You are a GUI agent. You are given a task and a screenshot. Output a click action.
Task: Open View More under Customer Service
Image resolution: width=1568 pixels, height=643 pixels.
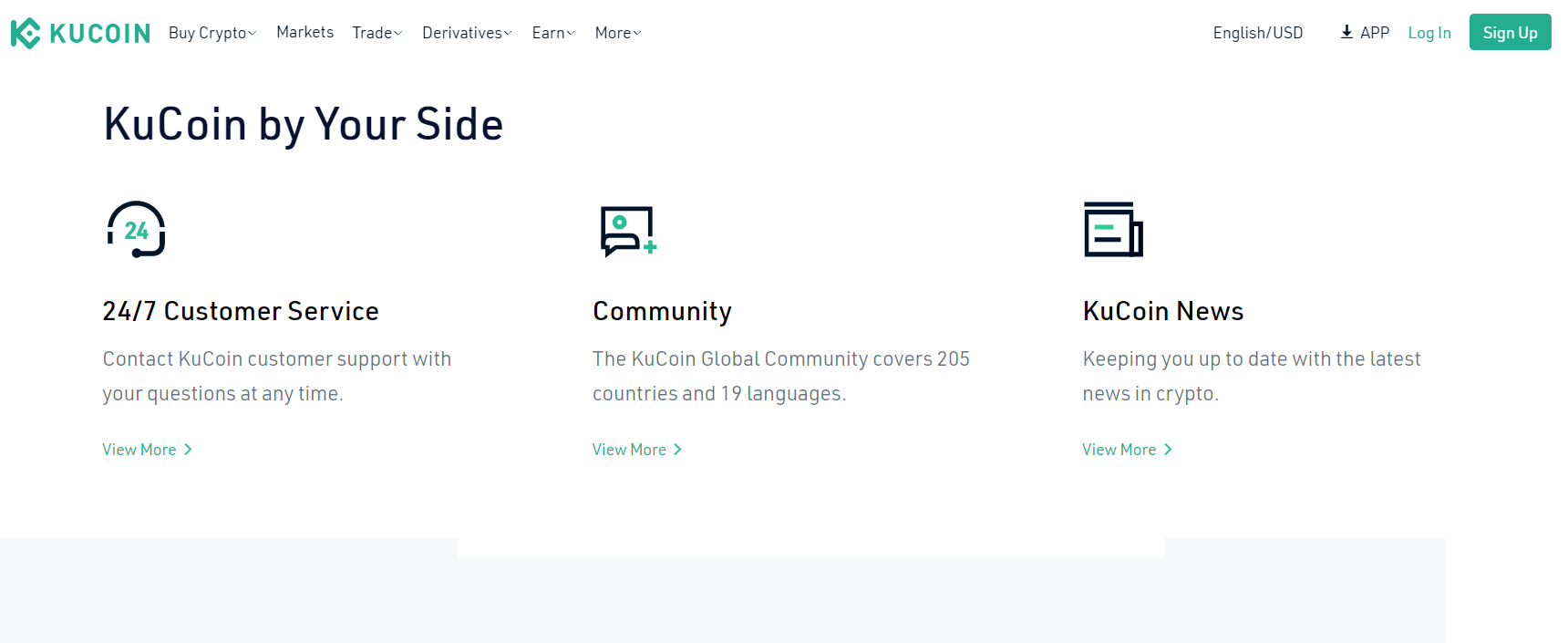(x=147, y=450)
